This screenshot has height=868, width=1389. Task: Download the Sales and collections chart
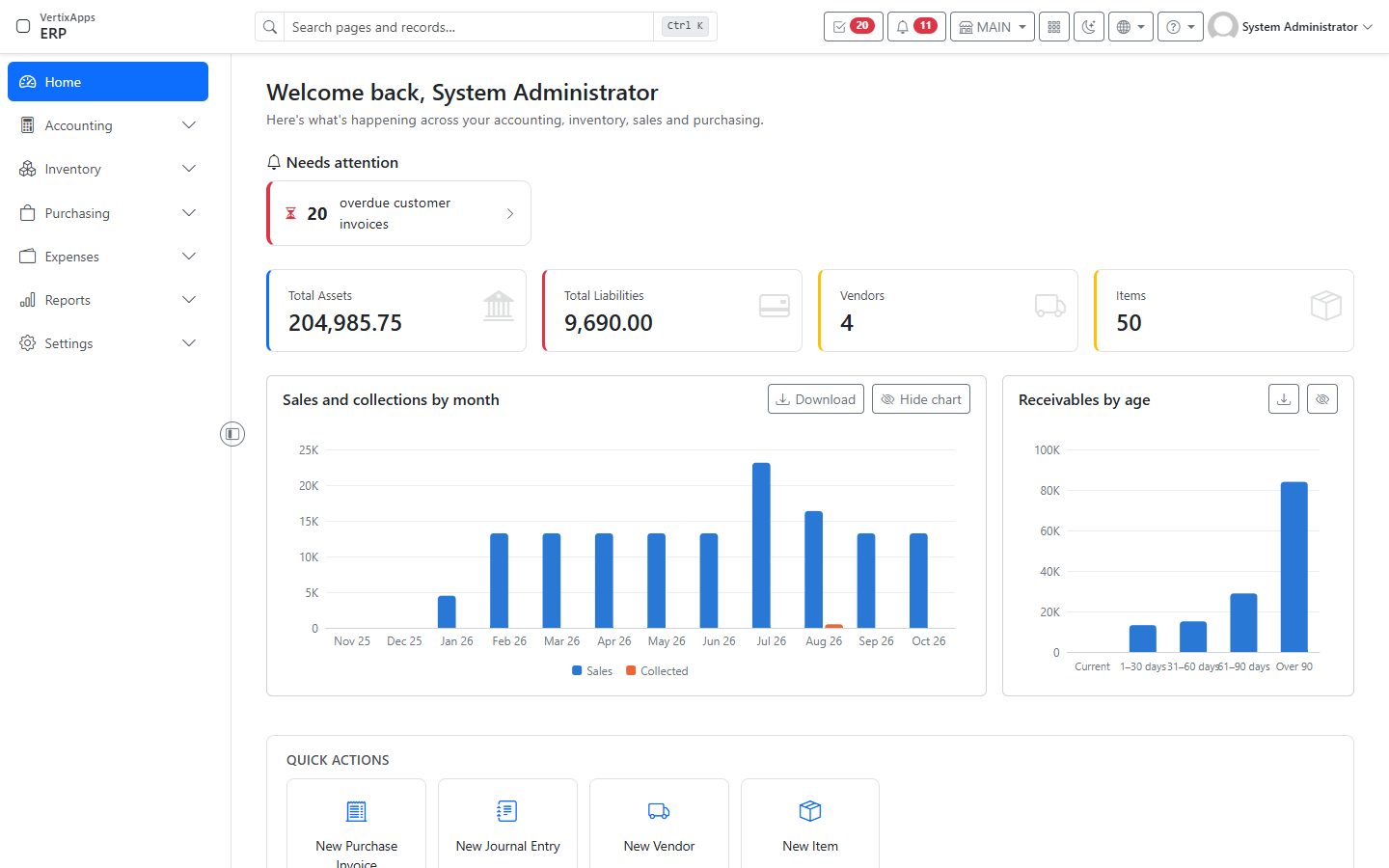(x=816, y=399)
